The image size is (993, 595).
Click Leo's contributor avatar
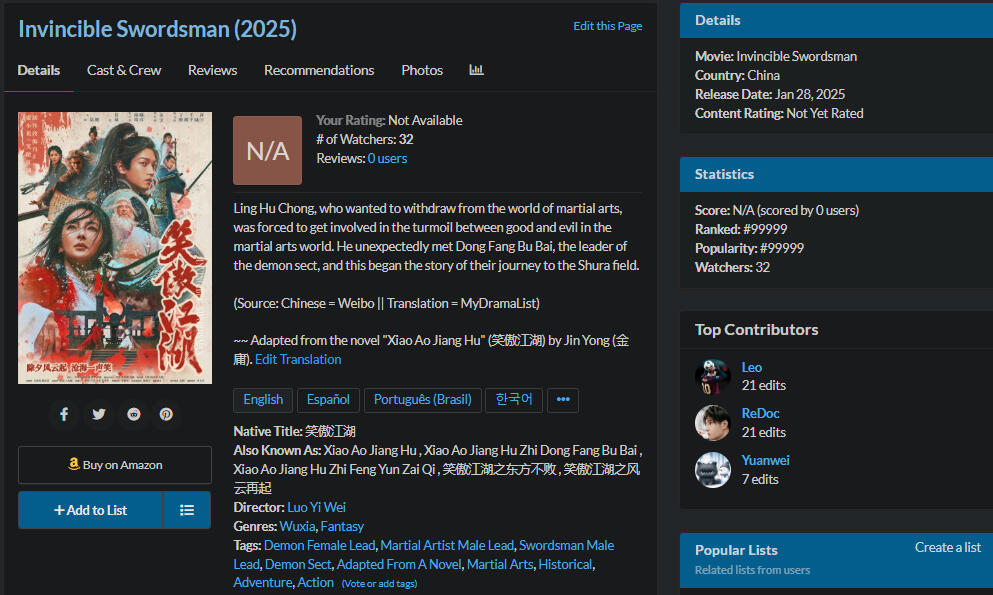point(713,376)
